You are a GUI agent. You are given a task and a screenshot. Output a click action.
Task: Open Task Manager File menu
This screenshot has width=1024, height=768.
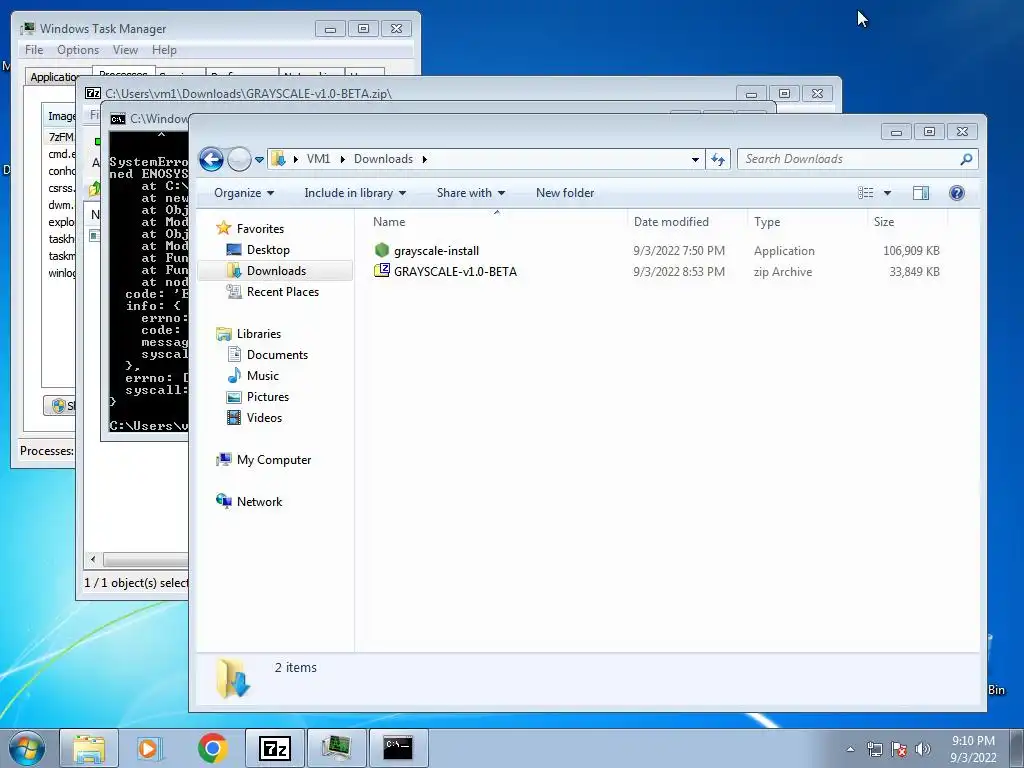pos(34,50)
